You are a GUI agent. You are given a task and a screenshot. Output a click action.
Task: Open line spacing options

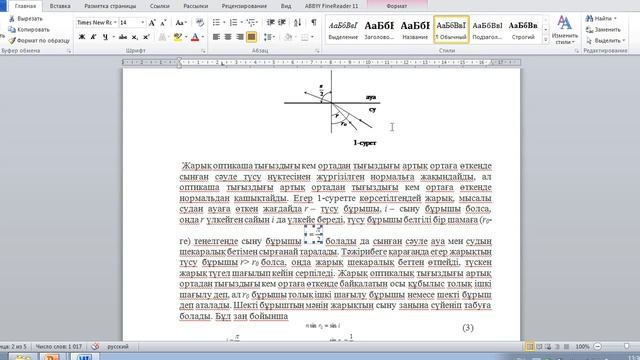pyautogui.click(x=269, y=37)
